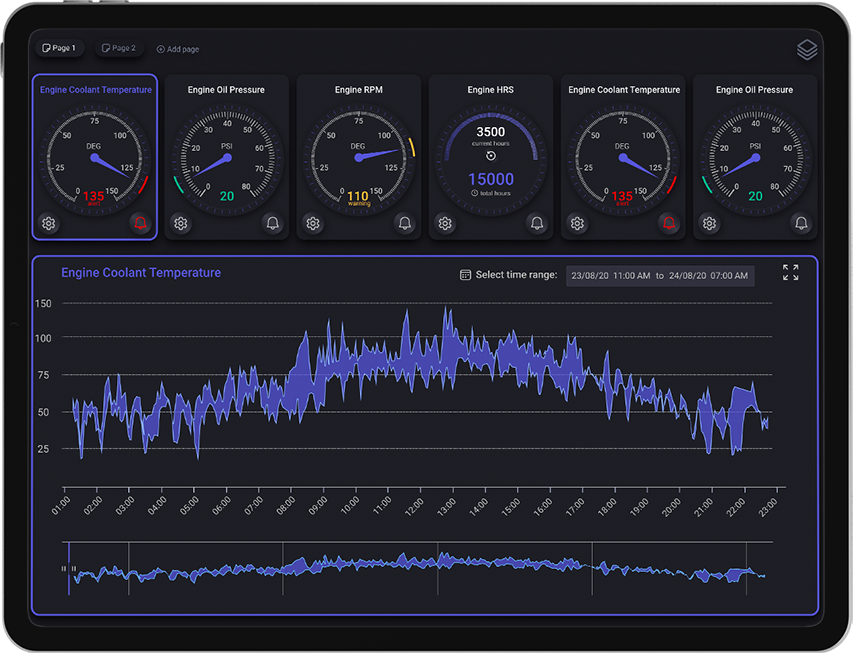The width and height of the screenshot is (853, 653).
Task: Open gear on the last Engine Oil Pressure card
Action: (709, 223)
